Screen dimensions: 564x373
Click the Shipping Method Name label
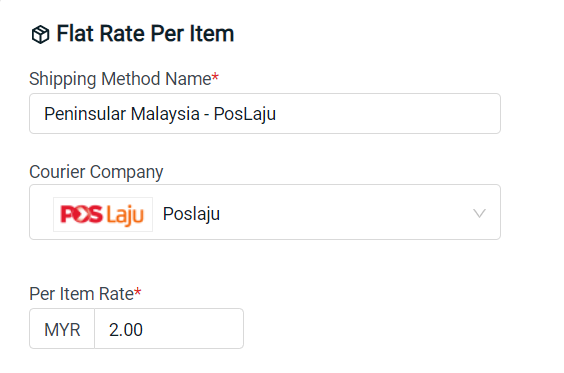120,79
